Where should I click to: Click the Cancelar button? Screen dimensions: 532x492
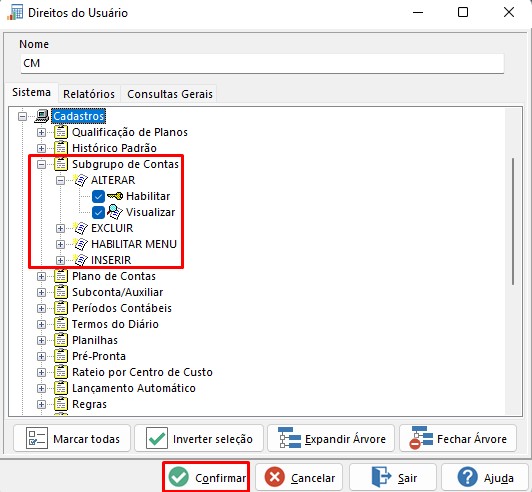point(299,477)
